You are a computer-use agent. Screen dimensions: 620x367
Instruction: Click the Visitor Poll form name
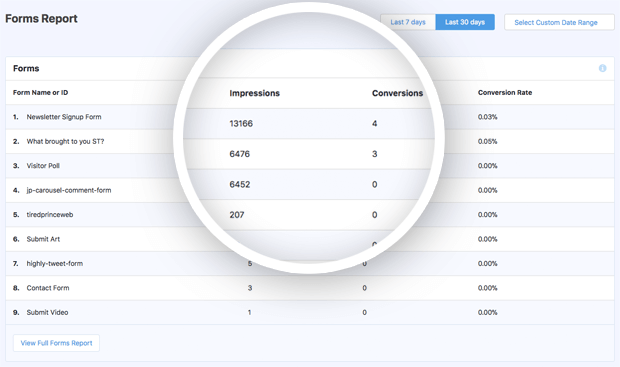click(43, 166)
